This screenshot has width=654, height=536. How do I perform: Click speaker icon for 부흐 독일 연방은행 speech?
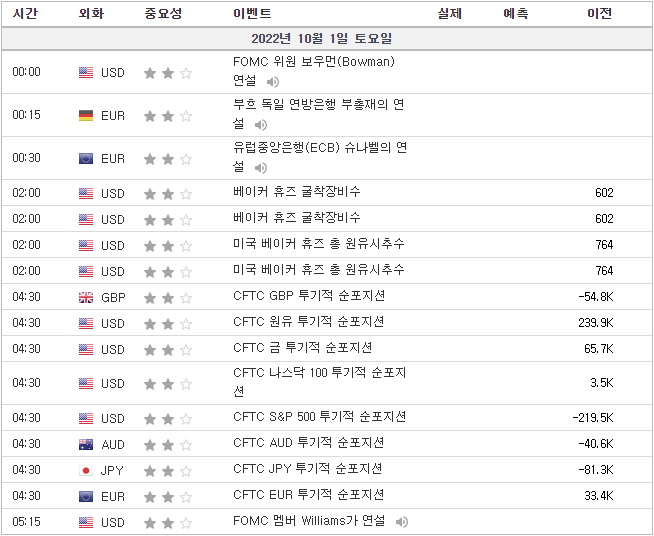pos(261,125)
